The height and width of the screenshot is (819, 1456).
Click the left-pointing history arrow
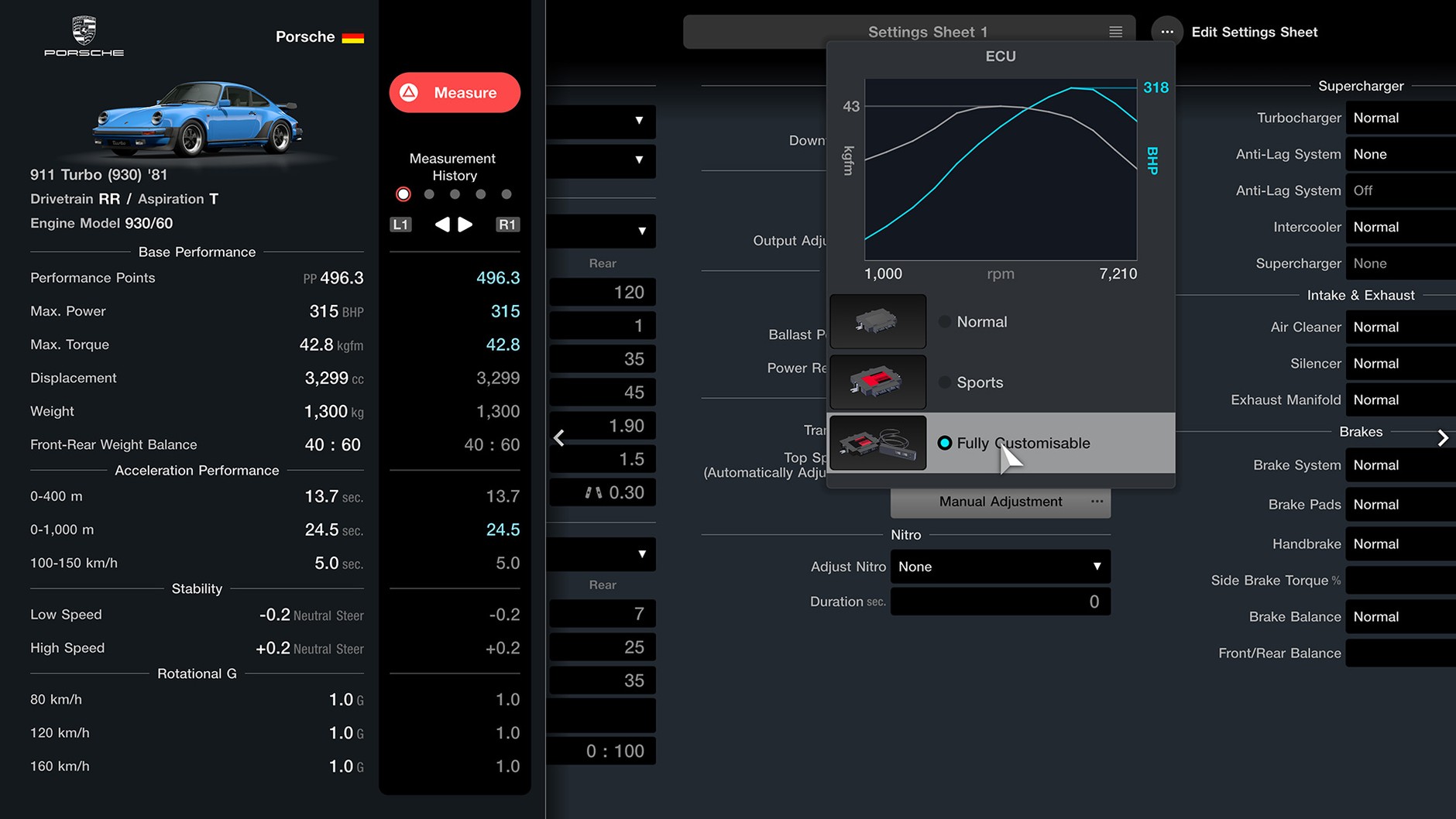coord(442,224)
